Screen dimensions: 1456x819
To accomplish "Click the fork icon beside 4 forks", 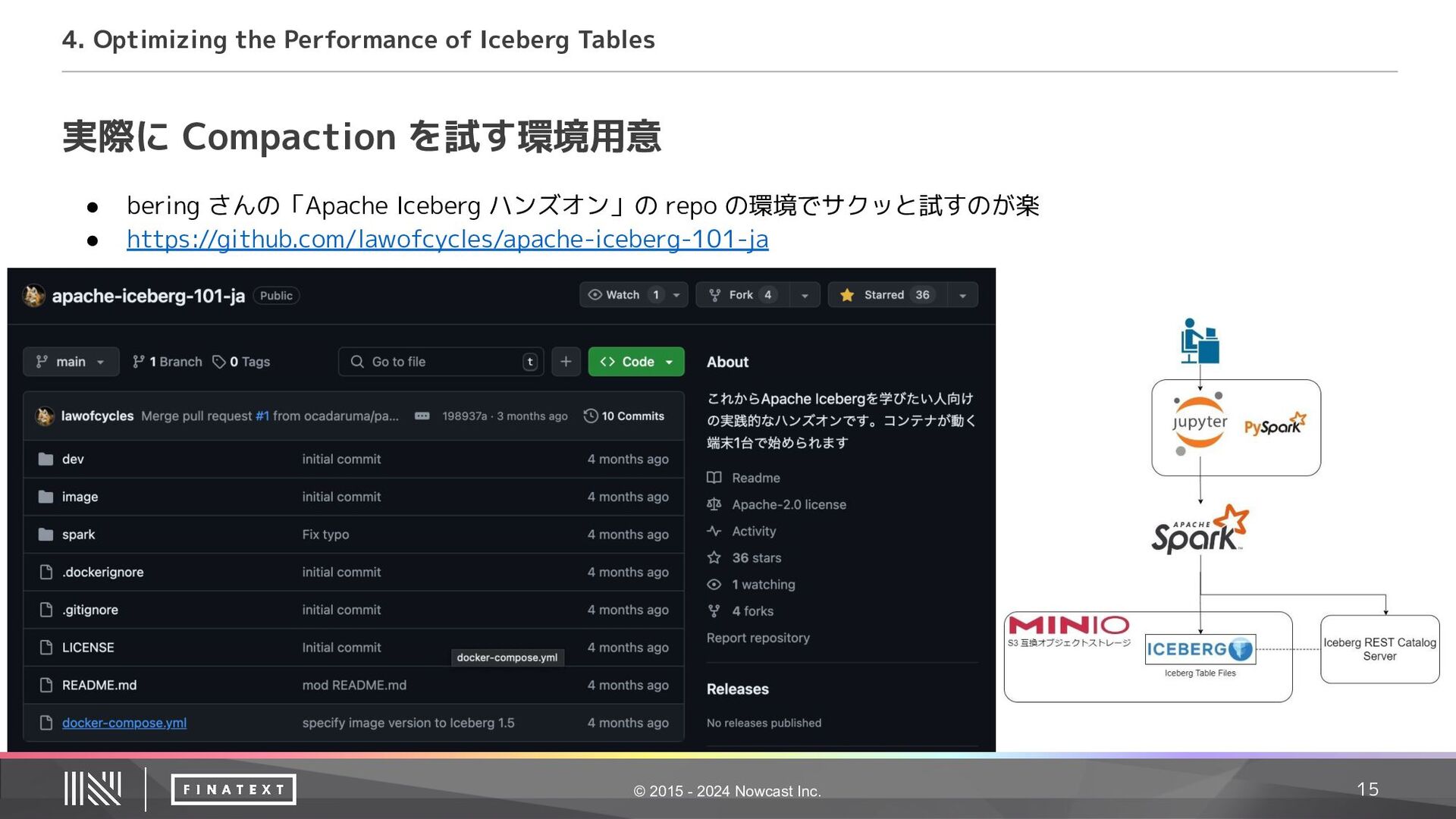I will pos(714,611).
